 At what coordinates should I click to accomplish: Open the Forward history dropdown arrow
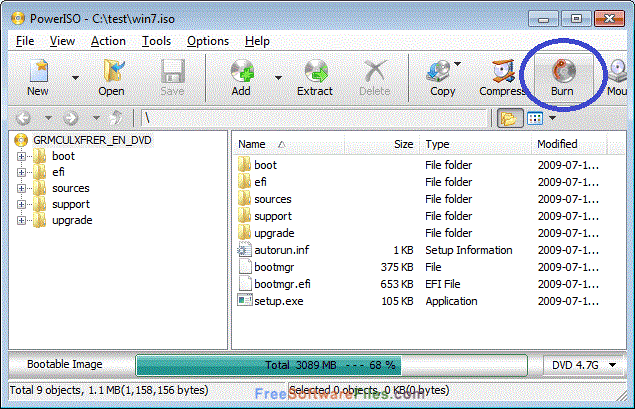coord(96,118)
